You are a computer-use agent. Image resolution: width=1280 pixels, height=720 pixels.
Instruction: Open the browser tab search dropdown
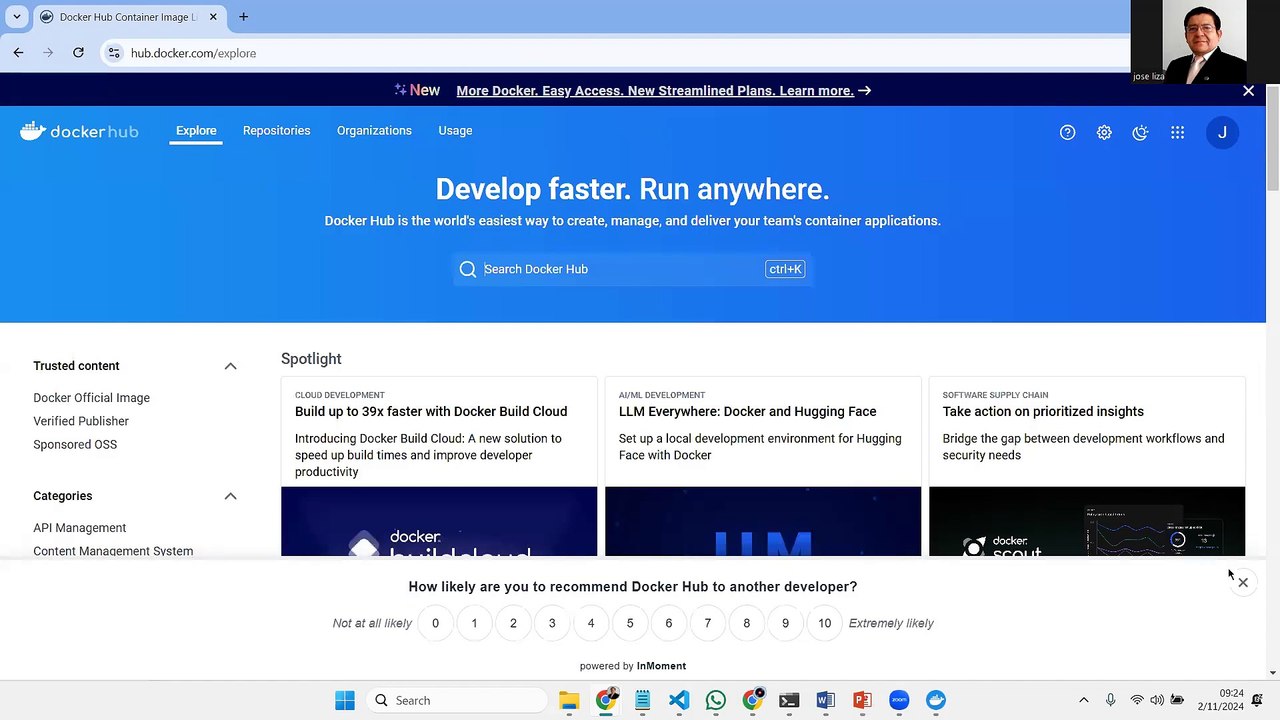pyautogui.click(x=16, y=17)
